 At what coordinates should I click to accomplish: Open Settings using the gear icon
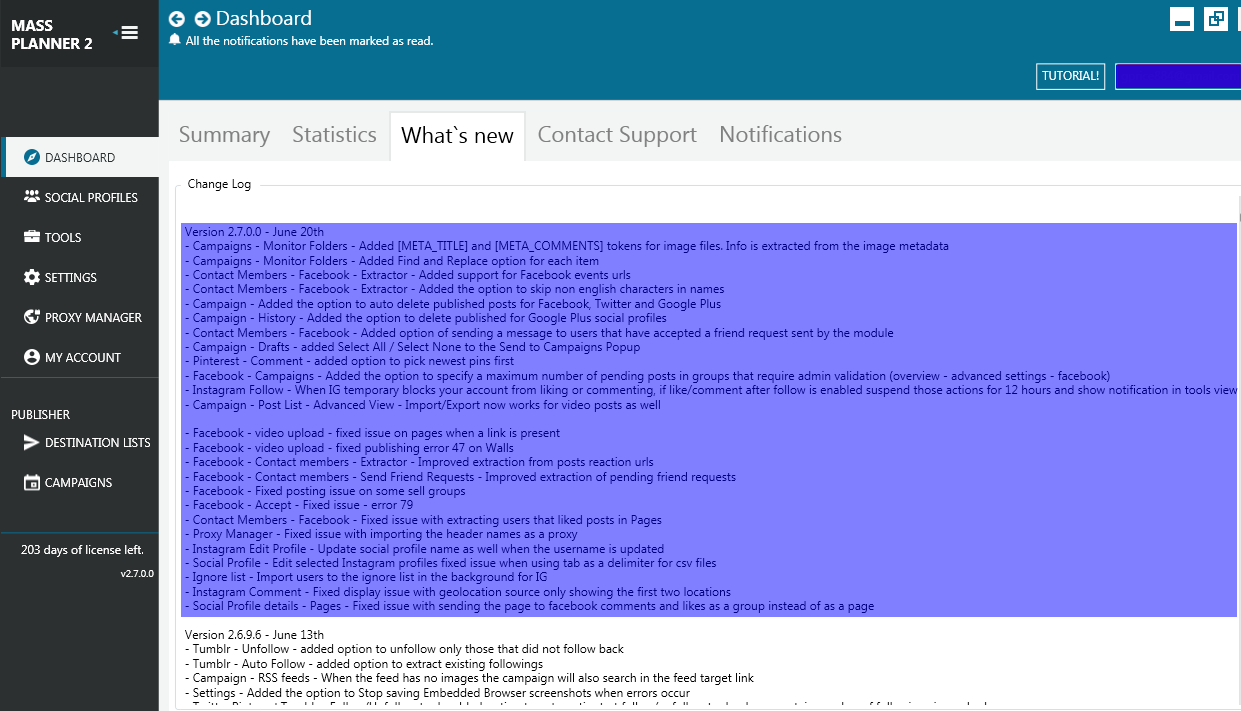[x=32, y=277]
